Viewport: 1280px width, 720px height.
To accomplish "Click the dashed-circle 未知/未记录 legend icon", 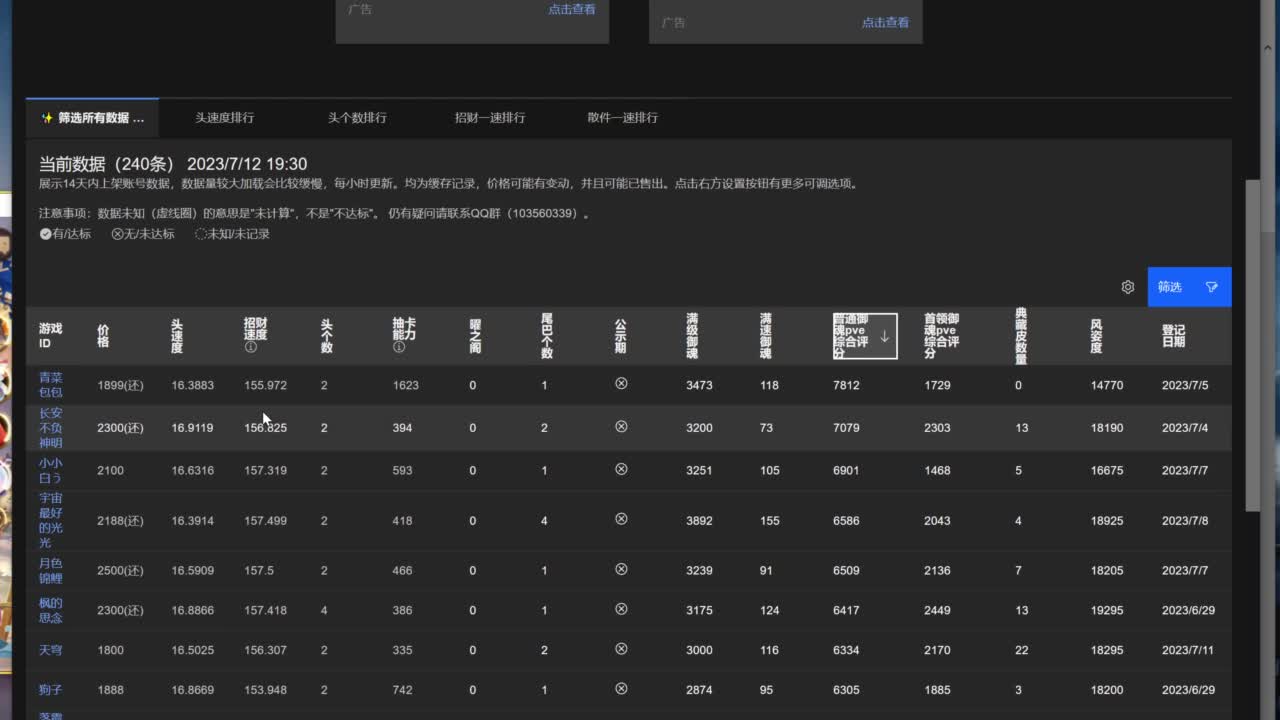I will click(200, 234).
